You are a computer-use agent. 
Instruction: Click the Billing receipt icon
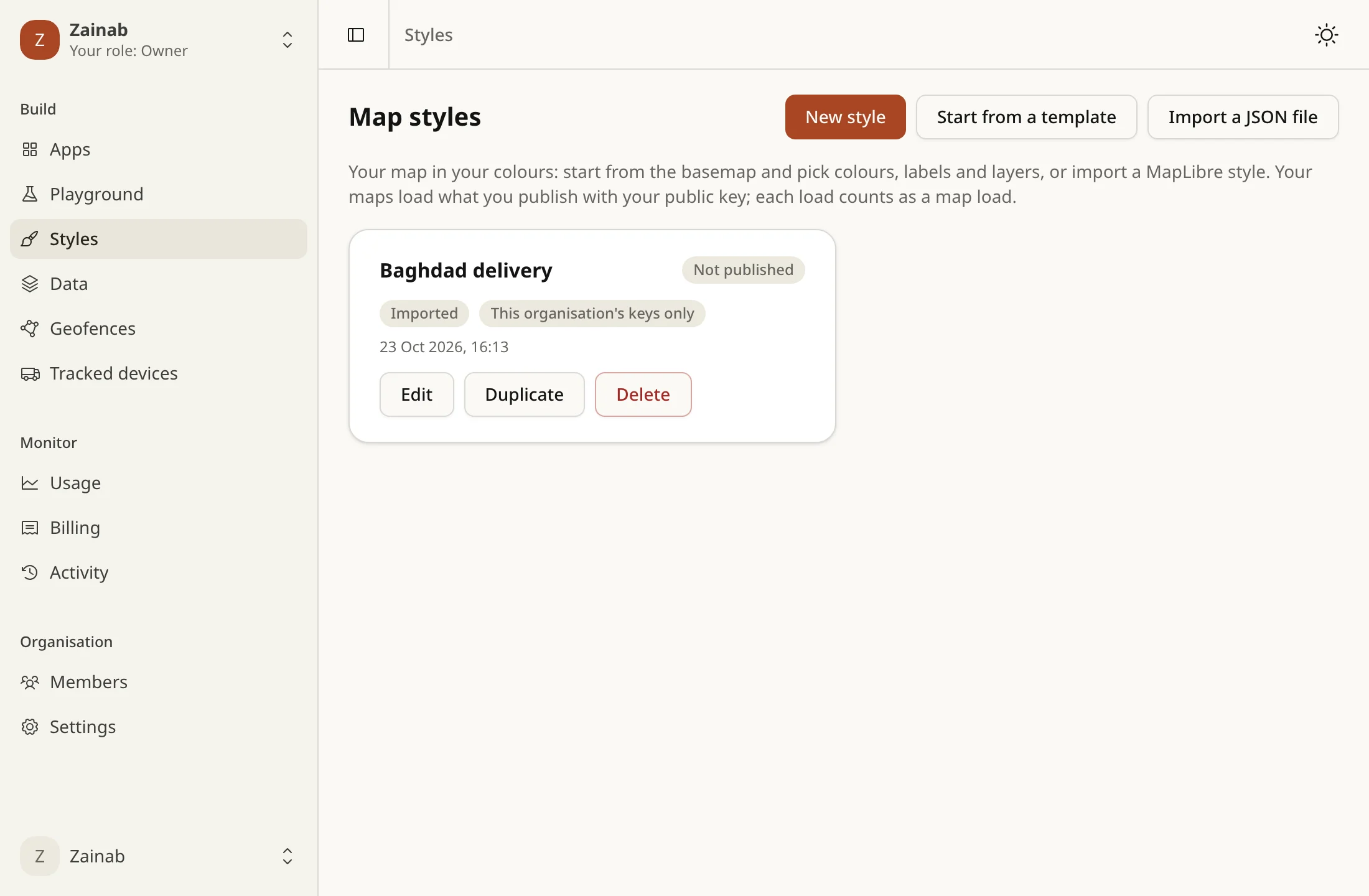(30, 528)
